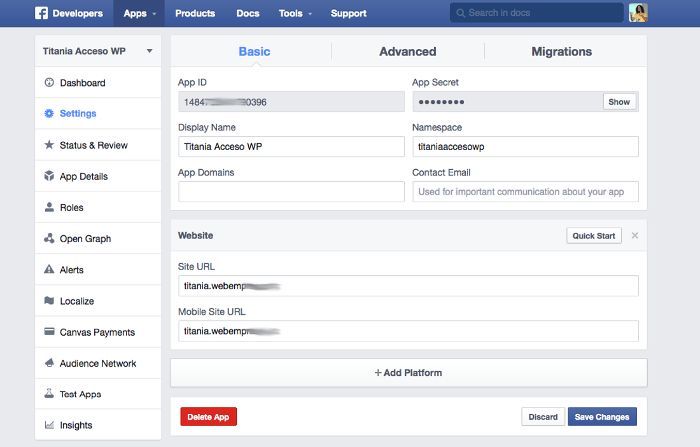Open Canvas Payments in the sidebar
The height and width of the screenshot is (447, 700).
98,332
